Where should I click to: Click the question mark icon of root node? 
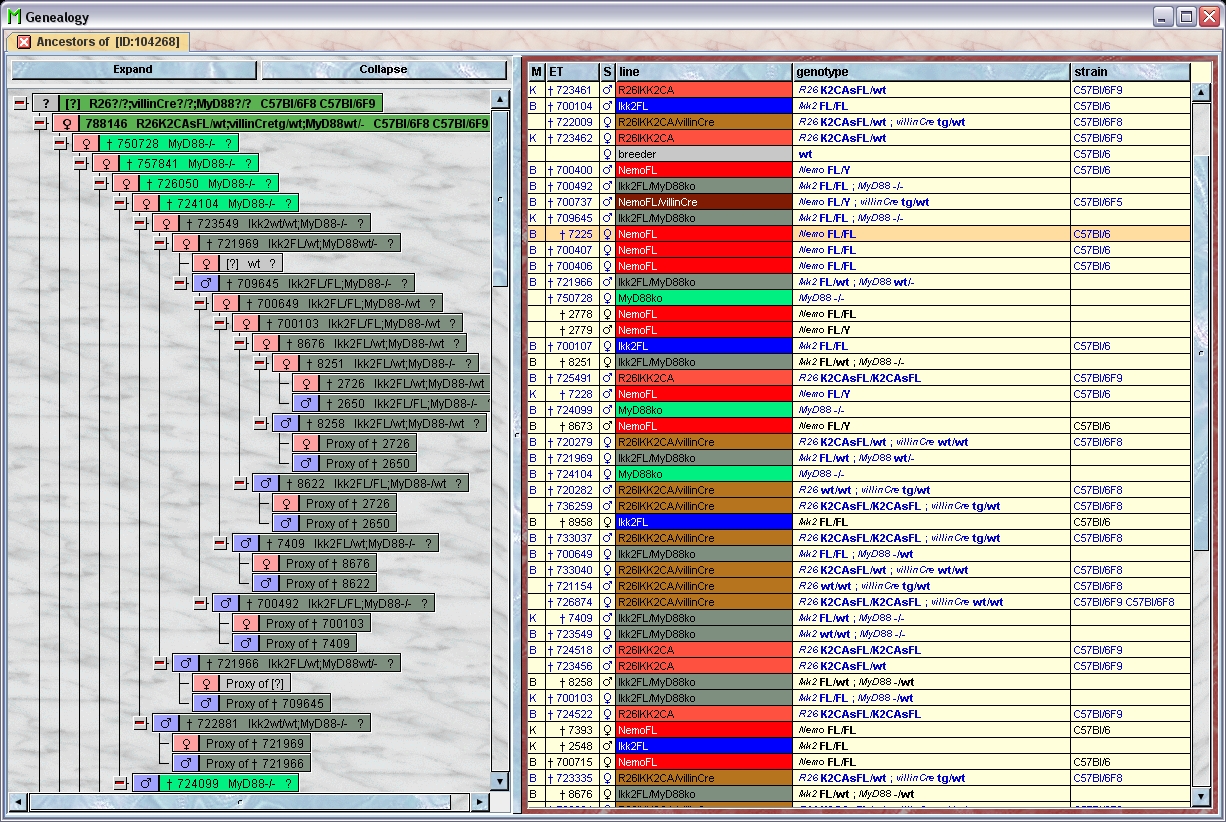(45, 103)
